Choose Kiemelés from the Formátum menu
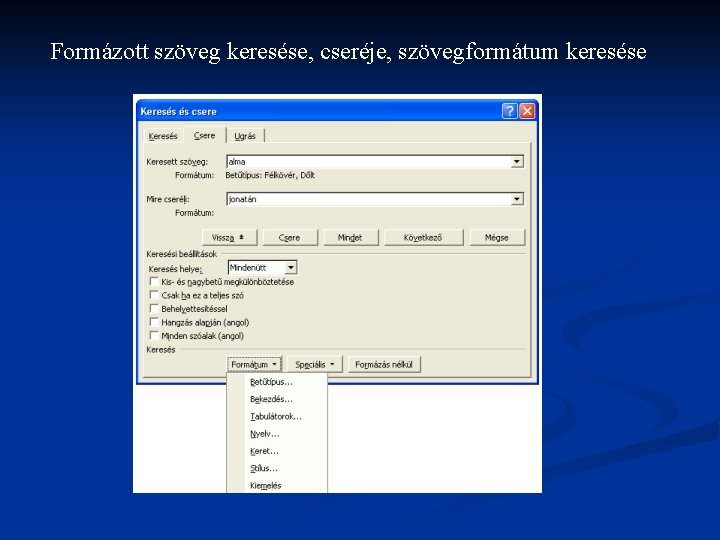 [277, 485]
